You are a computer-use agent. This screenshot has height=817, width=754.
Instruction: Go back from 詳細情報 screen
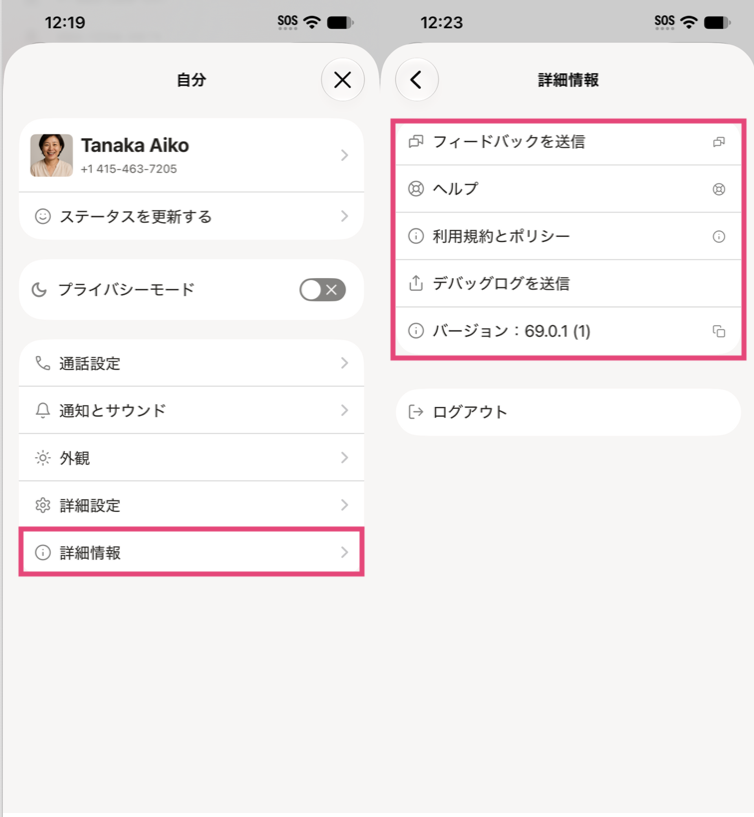(x=416, y=80)
